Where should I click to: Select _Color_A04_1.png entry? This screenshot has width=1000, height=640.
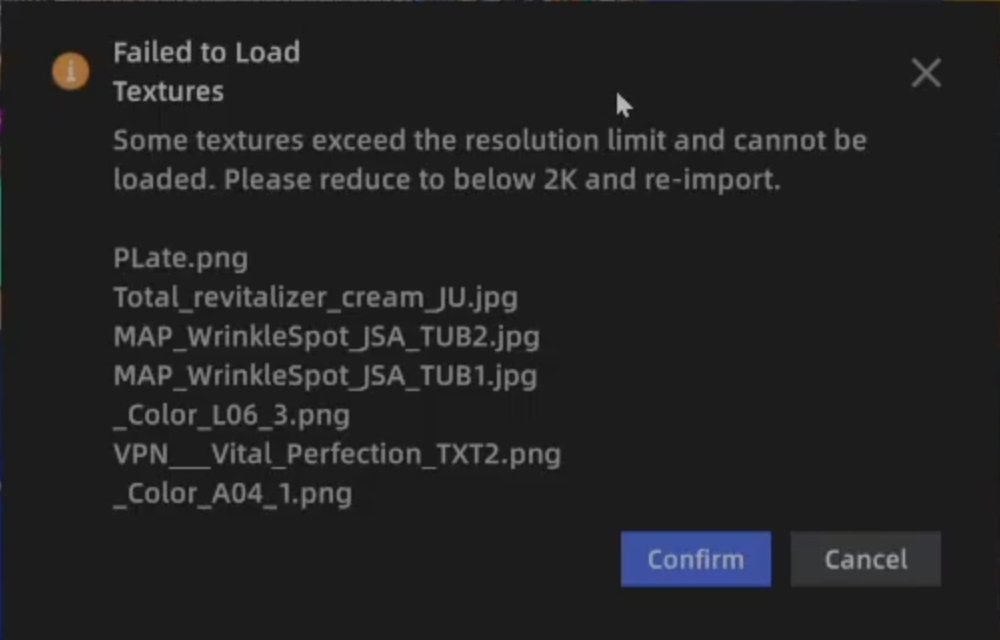[233, 494]
